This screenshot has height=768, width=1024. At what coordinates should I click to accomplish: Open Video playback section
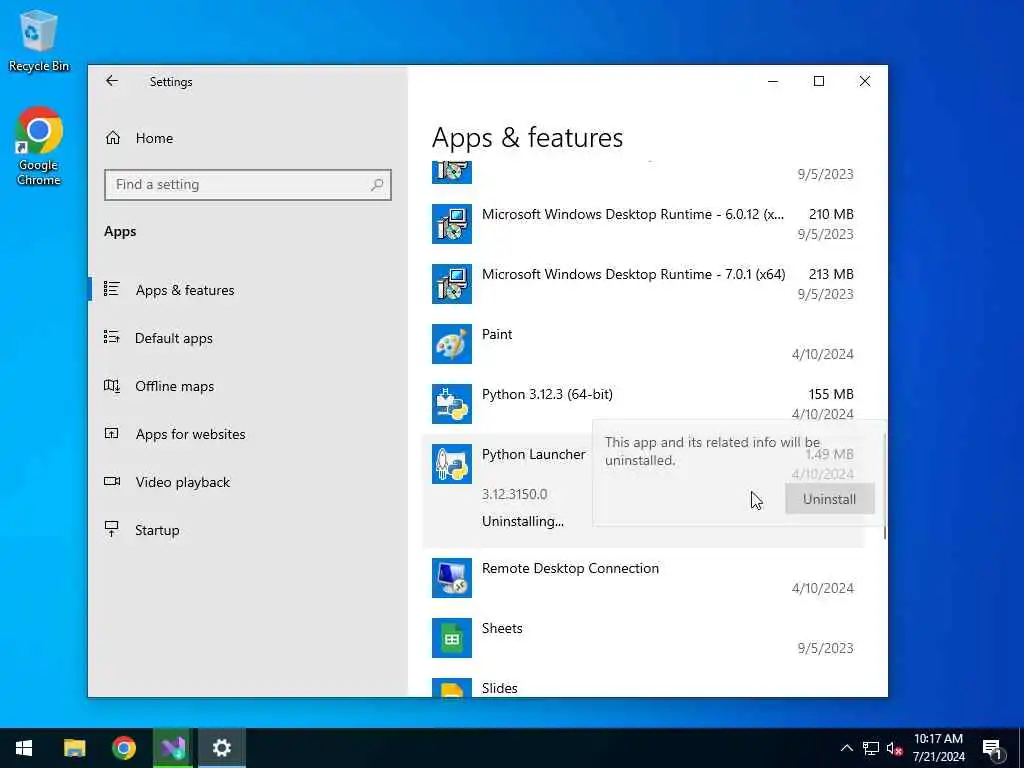tap(182, 482)
